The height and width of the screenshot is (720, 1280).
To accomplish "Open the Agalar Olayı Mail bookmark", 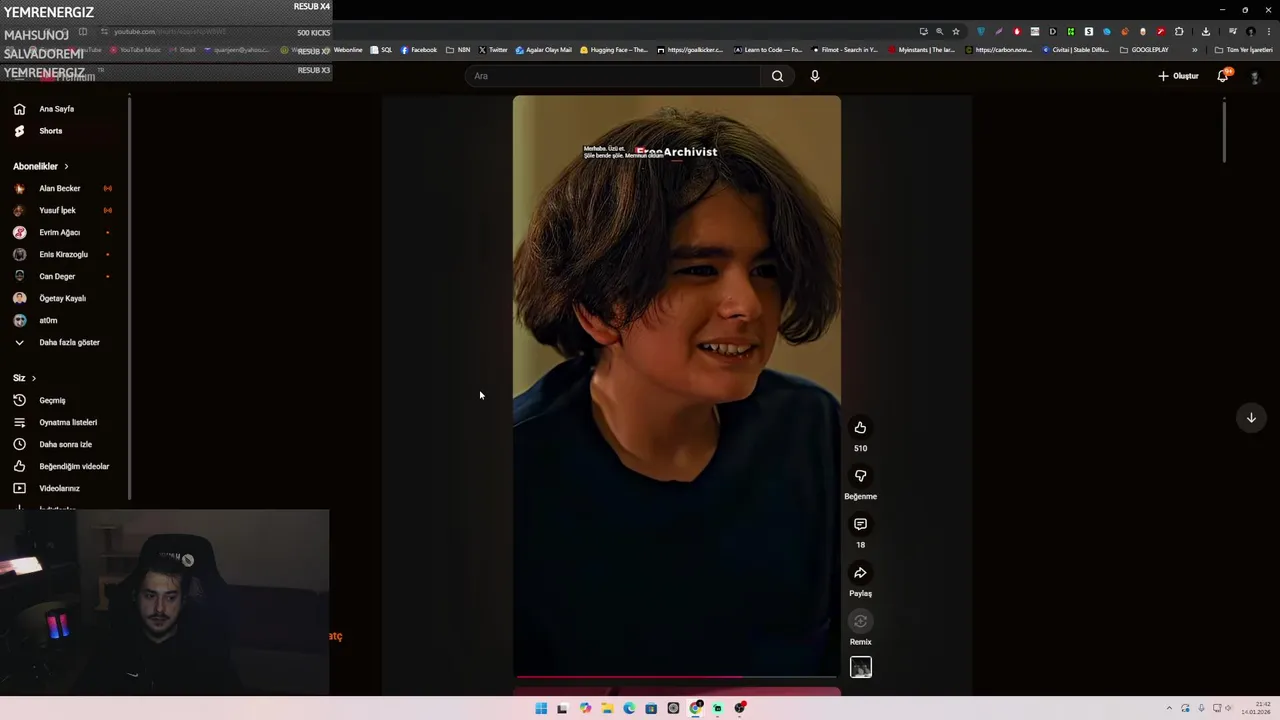I will click(544, 50).
